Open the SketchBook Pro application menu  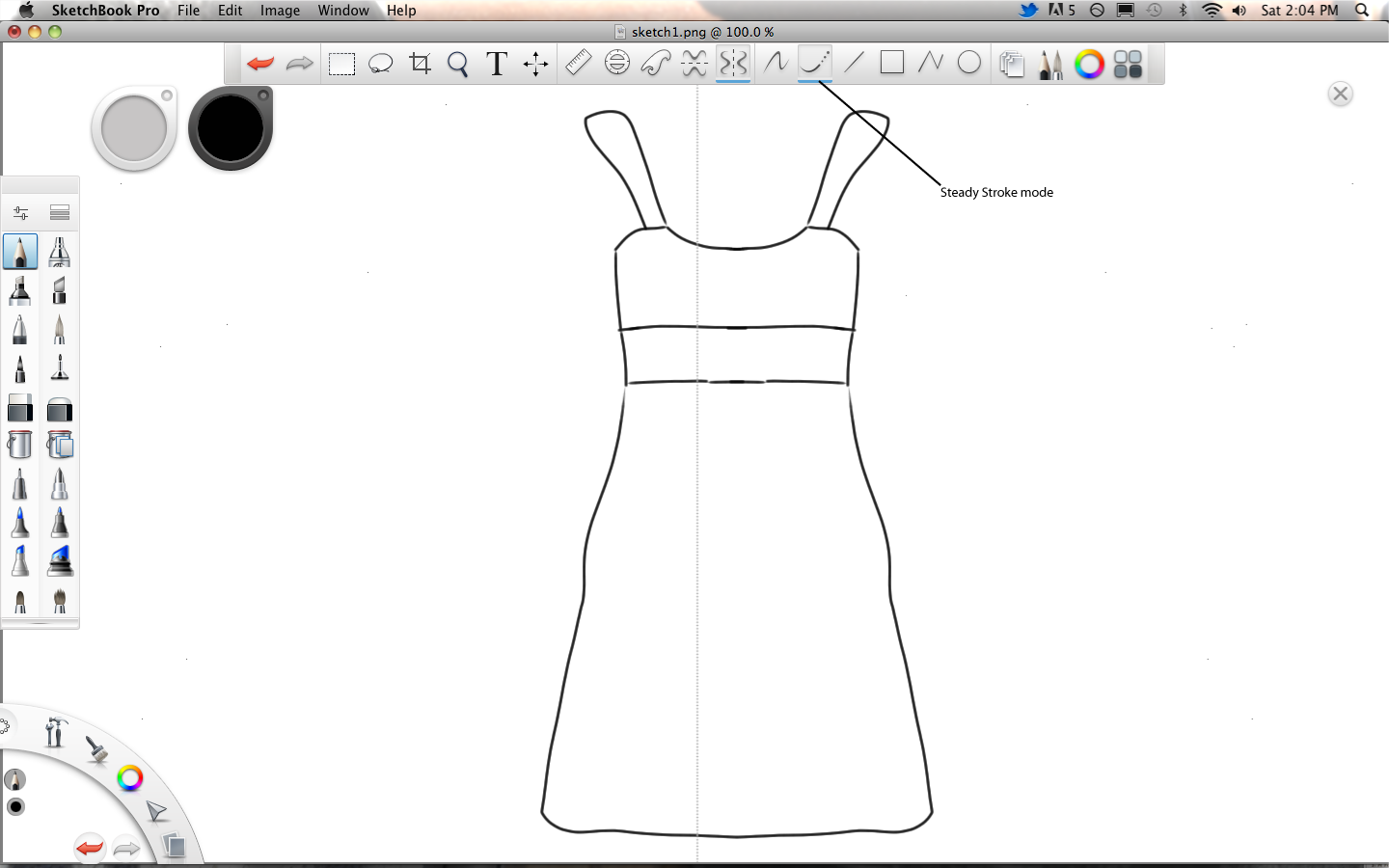coord(105,11)
